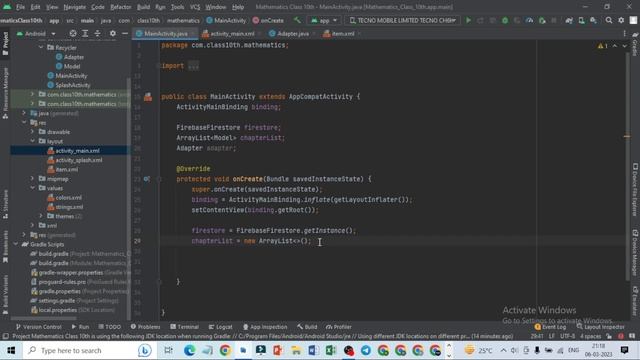
Task: Click the green Debug app bug icon
Action: pos(505,20)
